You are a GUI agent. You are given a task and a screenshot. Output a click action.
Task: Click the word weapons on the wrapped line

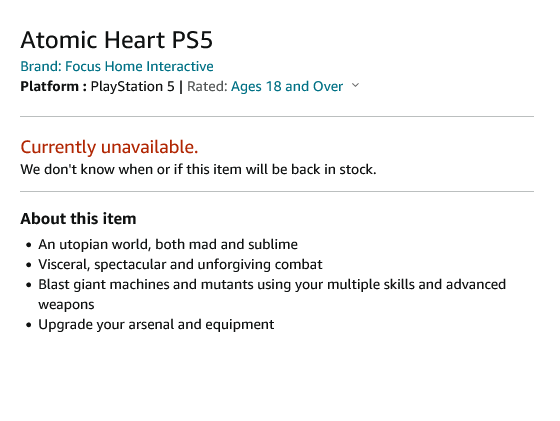[x=66, y=305]
